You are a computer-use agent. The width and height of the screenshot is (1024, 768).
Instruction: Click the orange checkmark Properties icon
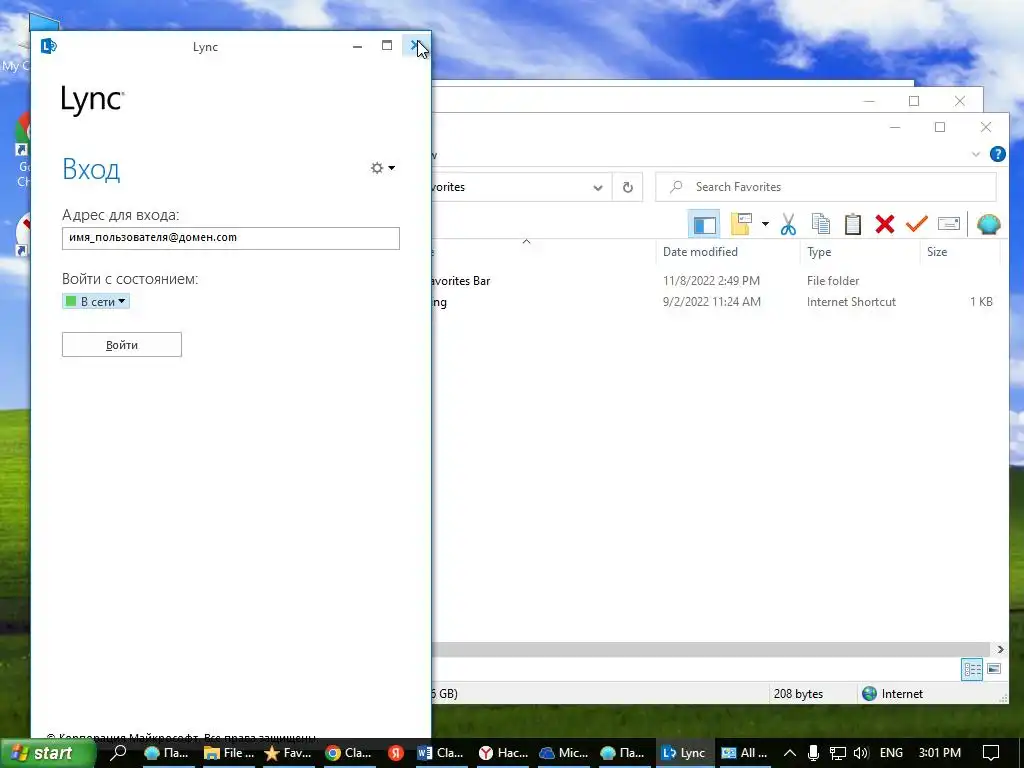click(x=916, y=224)
